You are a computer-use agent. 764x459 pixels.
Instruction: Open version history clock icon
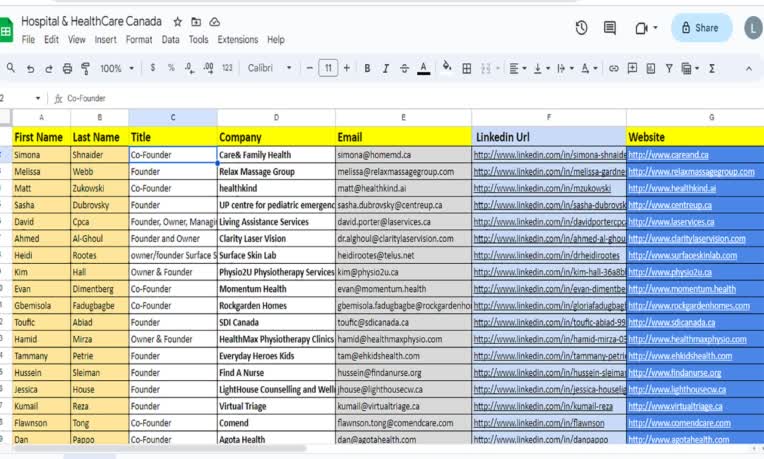(581, 28)
